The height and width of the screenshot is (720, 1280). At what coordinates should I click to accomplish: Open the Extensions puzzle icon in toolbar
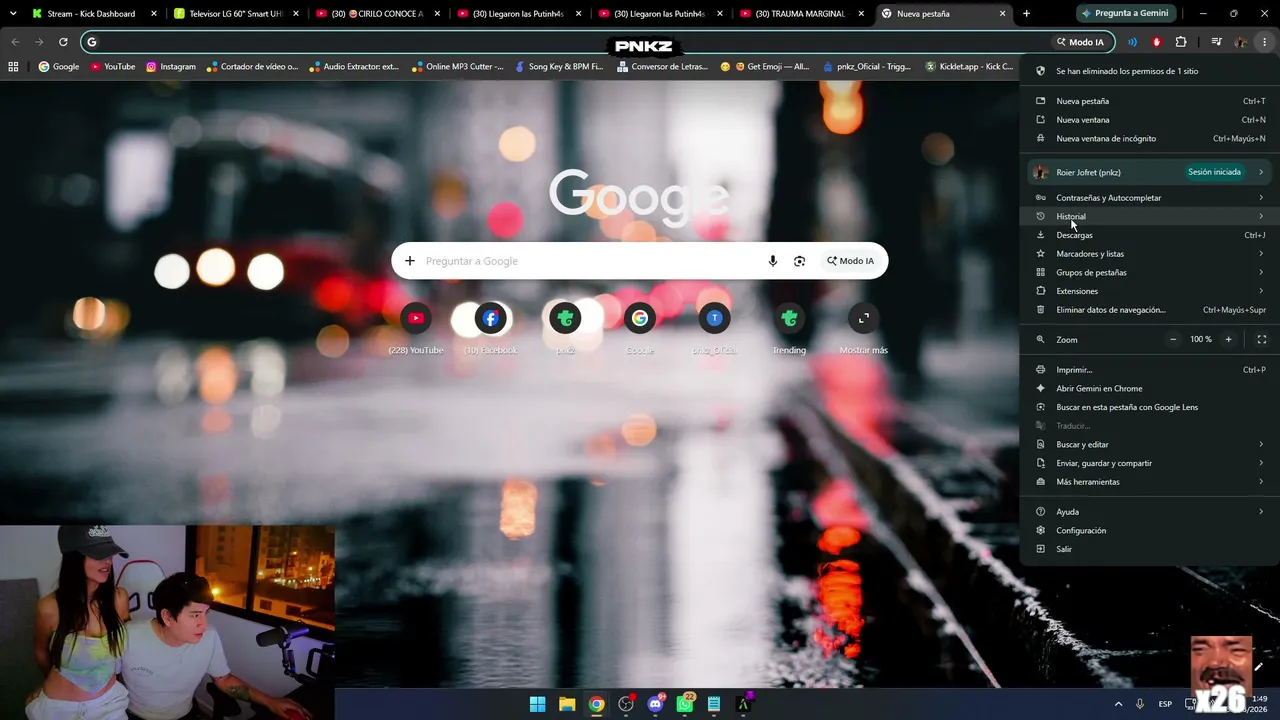pyautogui.click(x=1181, y=42)
